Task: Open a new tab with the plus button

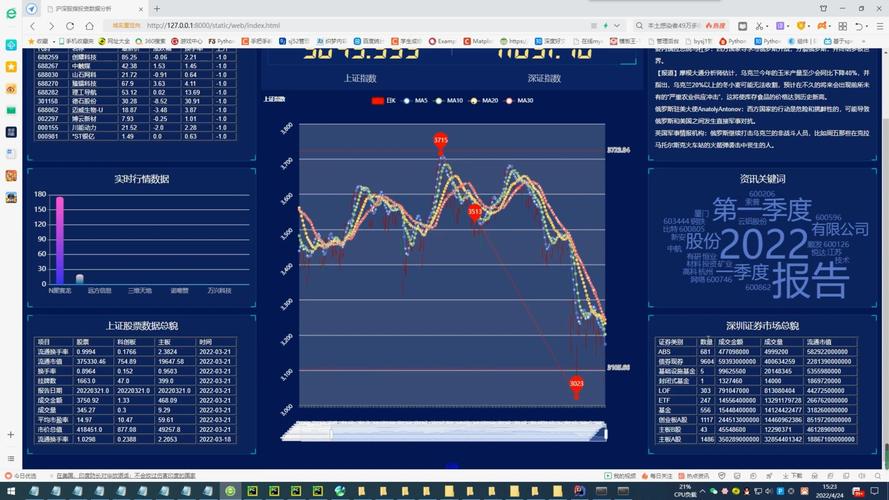Action: [x=157, y=9]
